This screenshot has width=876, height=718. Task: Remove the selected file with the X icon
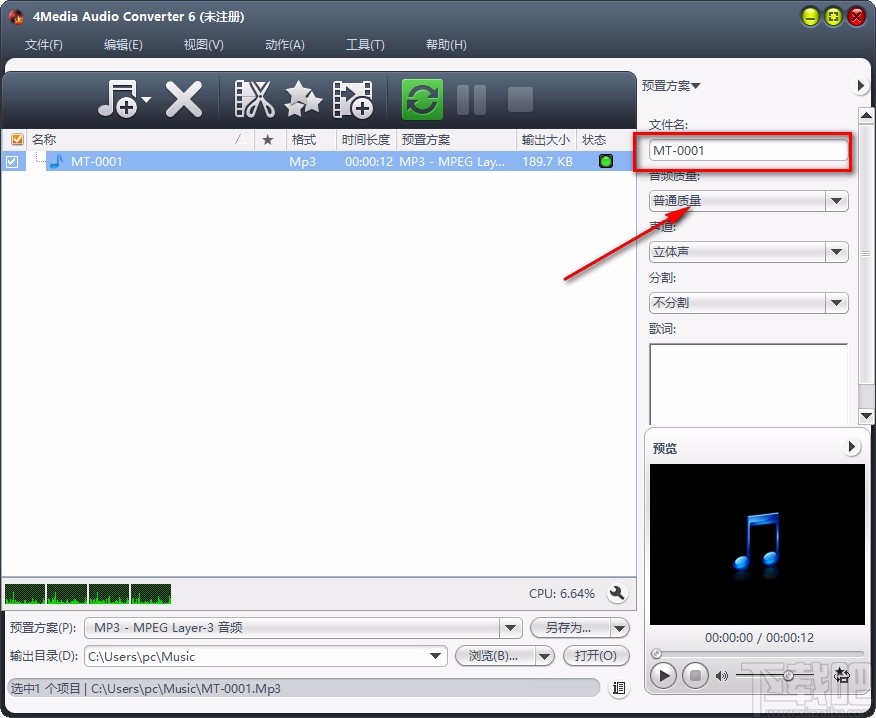[184, 99]
